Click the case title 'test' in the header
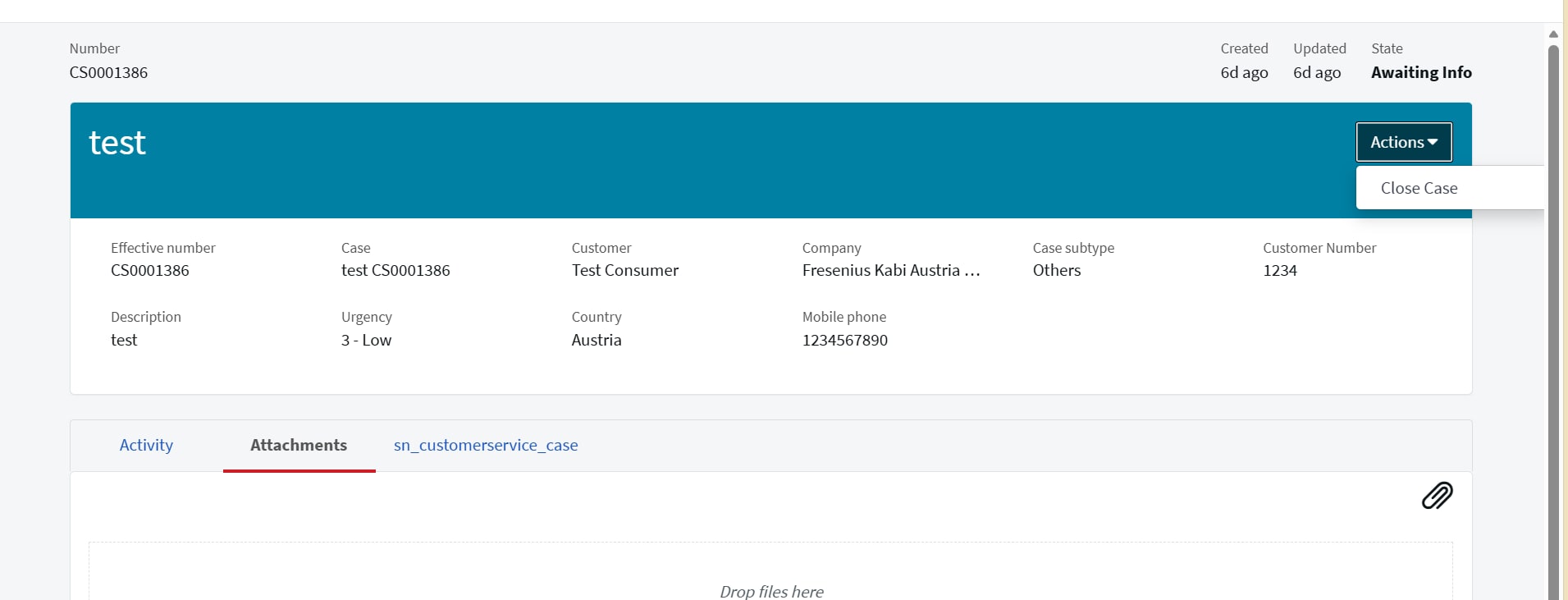The width and height of the screenshot is (1568, 600). [117, 143]
